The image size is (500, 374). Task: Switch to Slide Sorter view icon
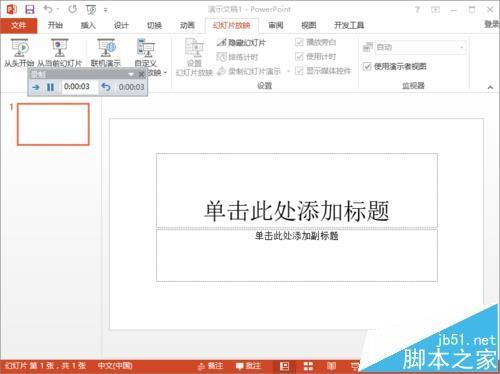[308, 366]
